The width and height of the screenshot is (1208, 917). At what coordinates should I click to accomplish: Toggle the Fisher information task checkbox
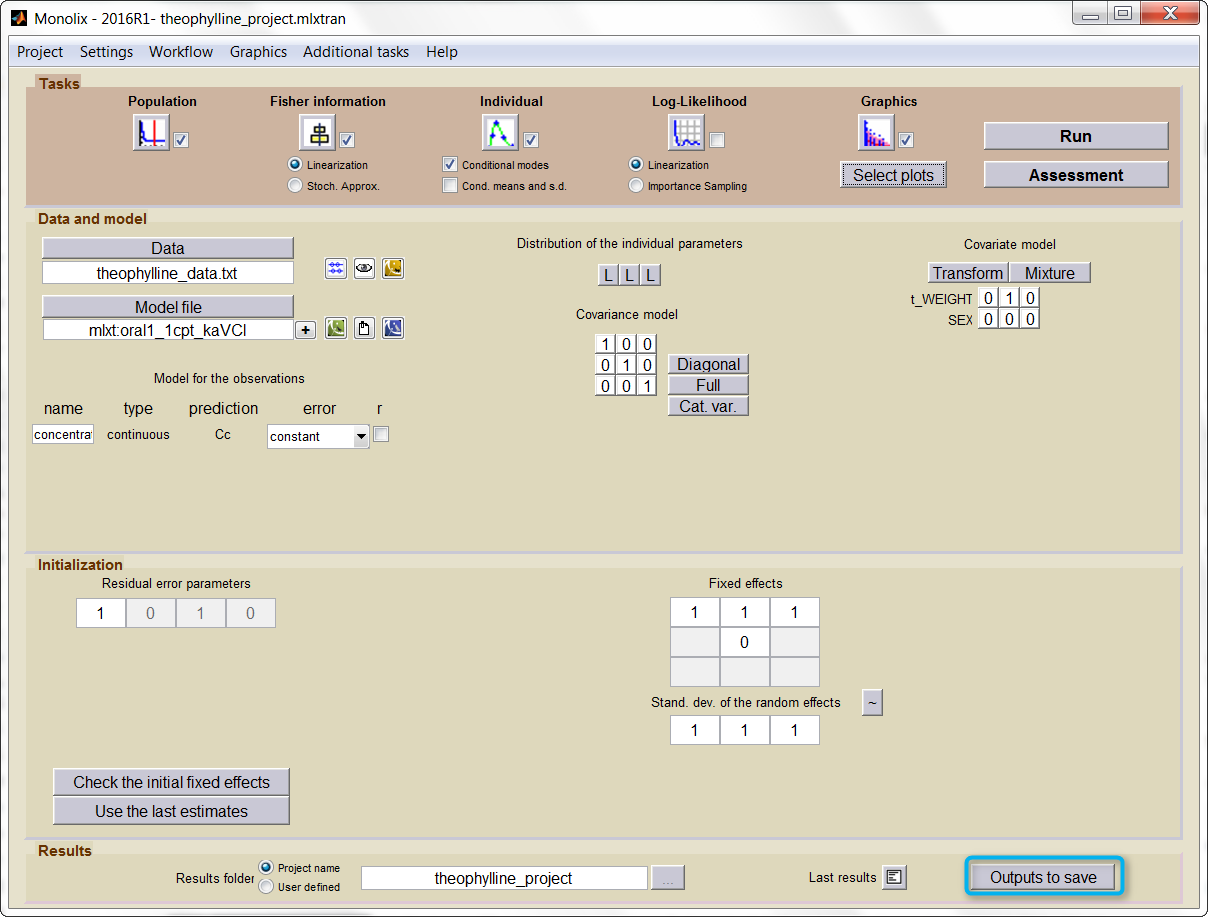[x=347, y=140]
